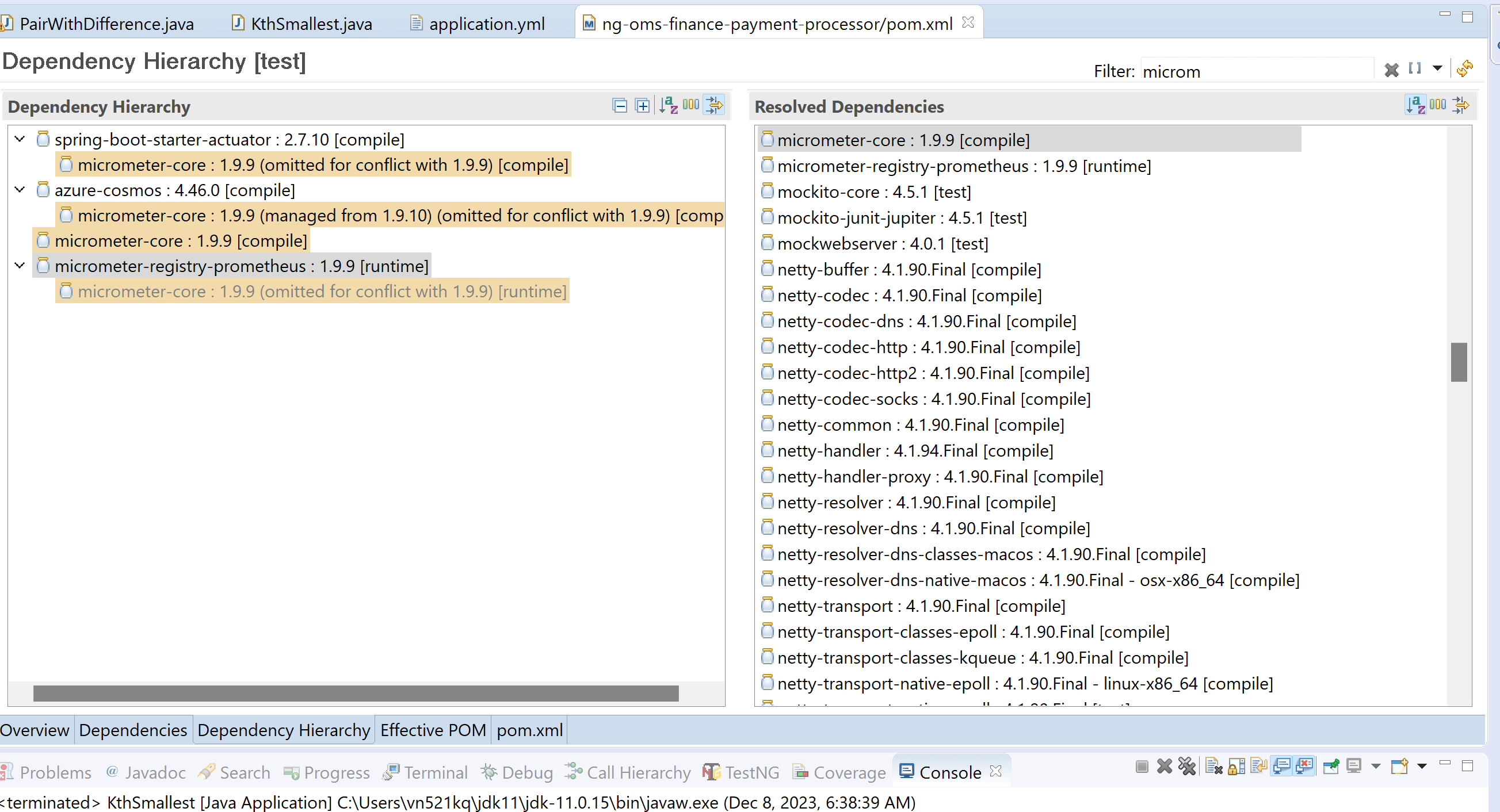The image size is (1500, 812).
Task: Toggle show console on standard error
Action: point(1305,767)
